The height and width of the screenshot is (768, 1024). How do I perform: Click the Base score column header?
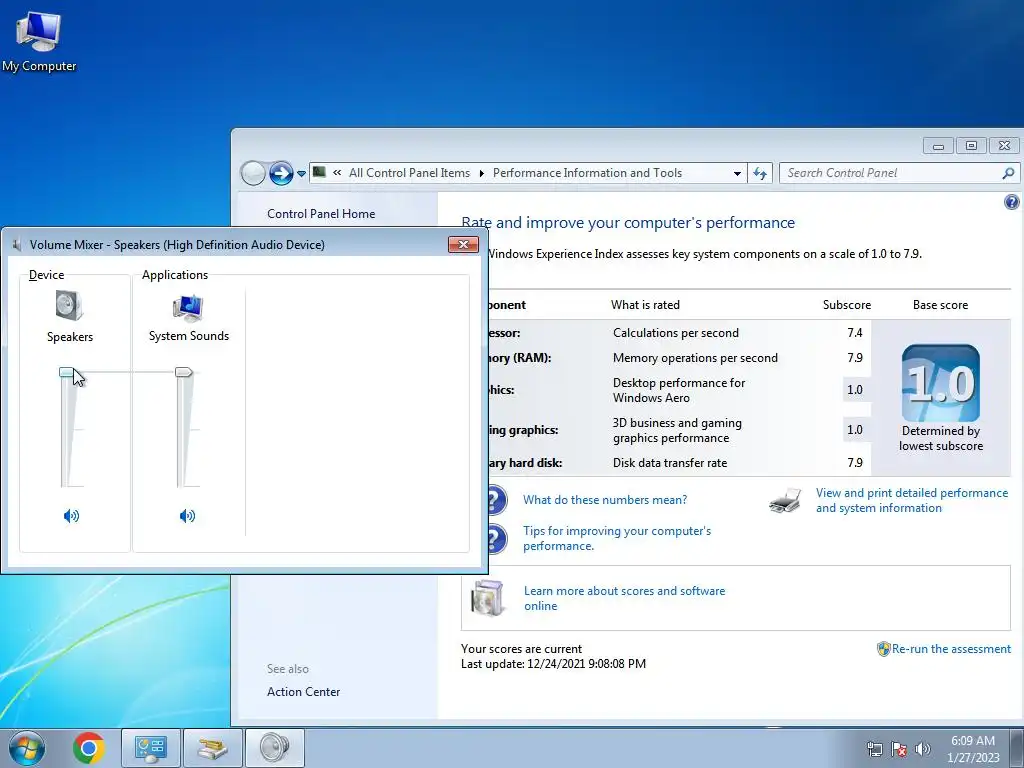940,305
